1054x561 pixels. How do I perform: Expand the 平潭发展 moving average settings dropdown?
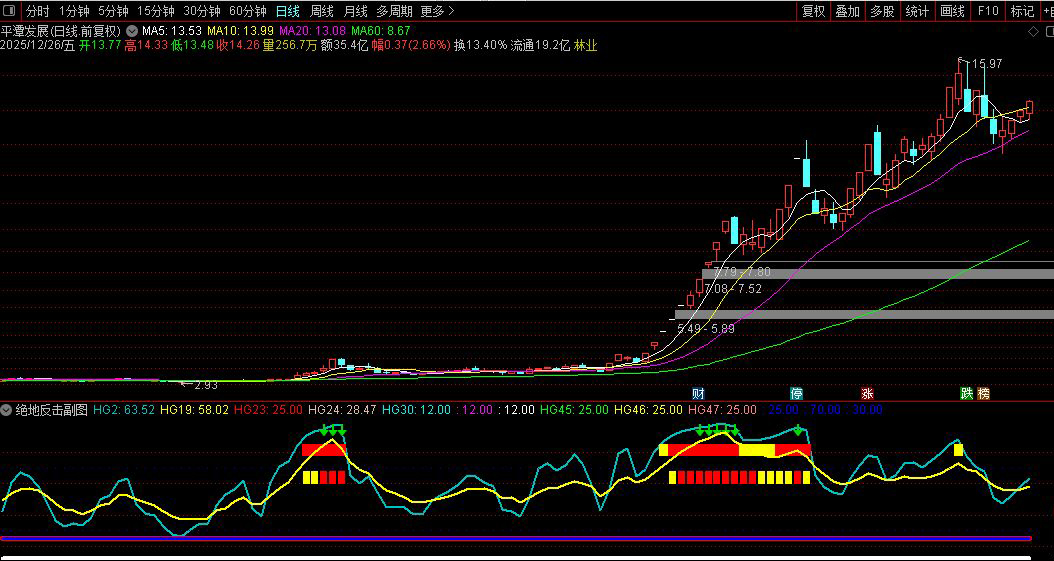[131, 31]
